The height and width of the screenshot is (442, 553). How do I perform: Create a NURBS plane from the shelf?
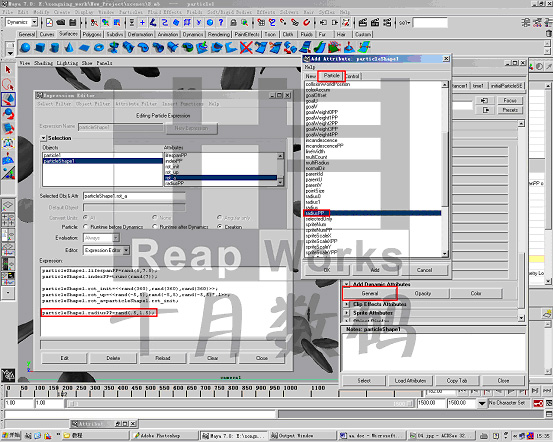(84, 47)
